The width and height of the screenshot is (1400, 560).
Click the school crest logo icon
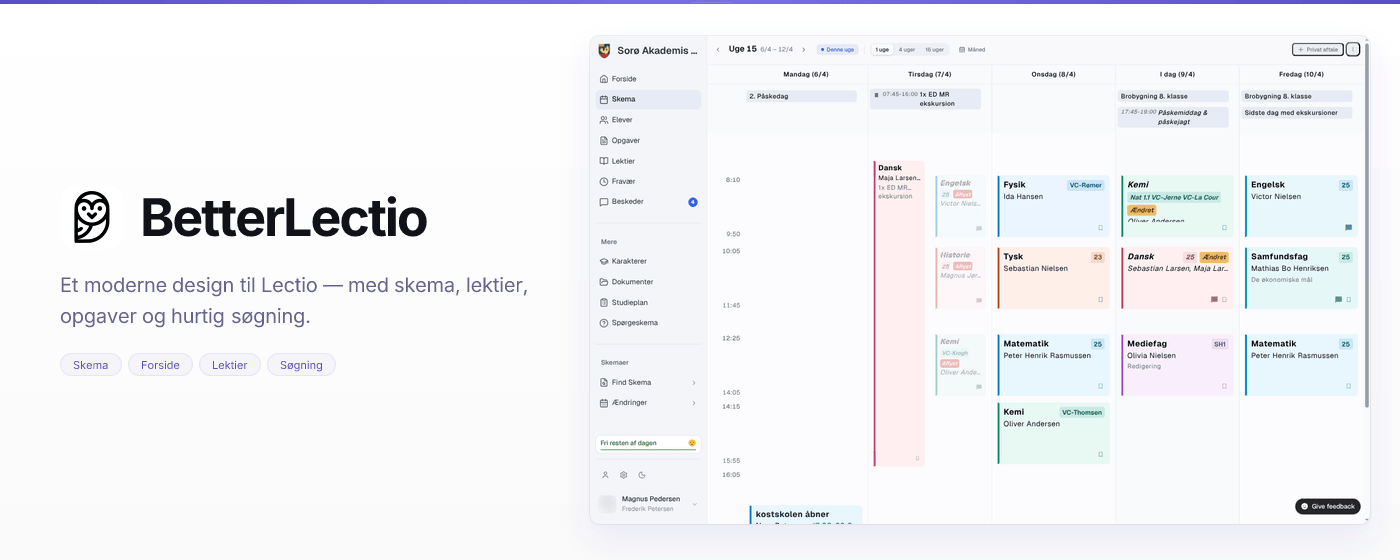click(x=604, y=50)
